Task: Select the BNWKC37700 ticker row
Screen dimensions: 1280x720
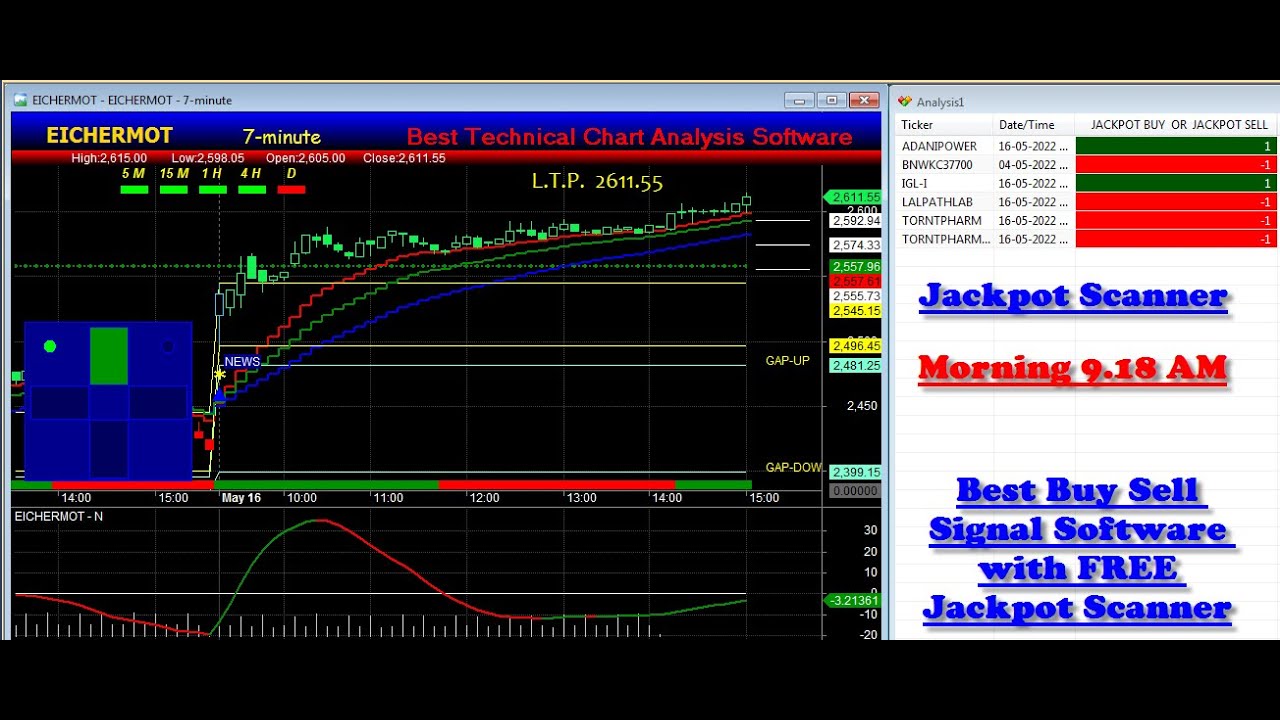Action: (x=1087, y=165)
